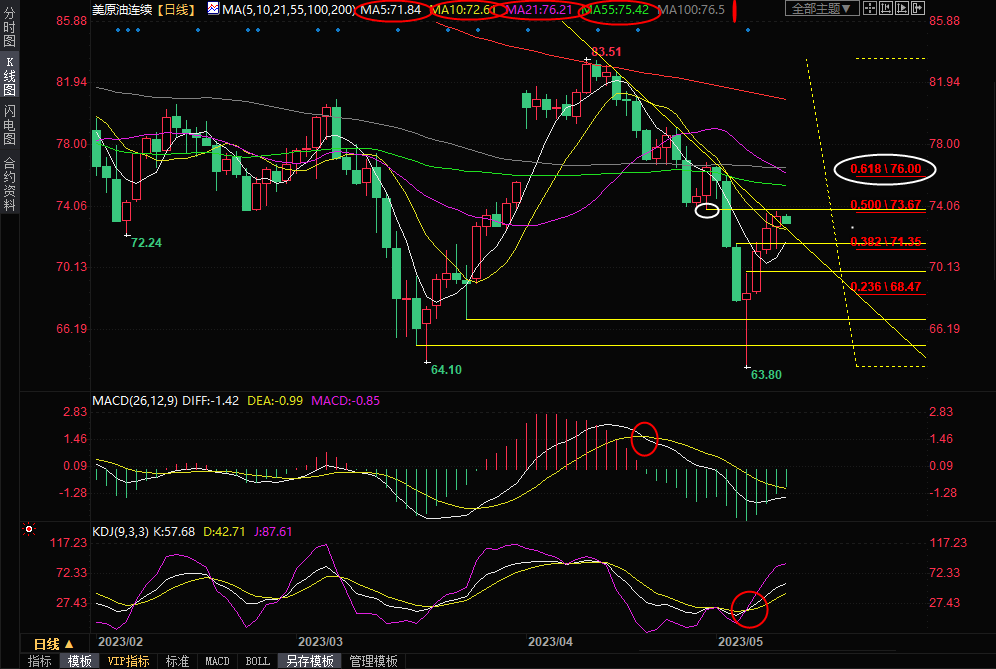Click the 83.51 high price label
The image size is (996, 669).
(x=606, y=51)
